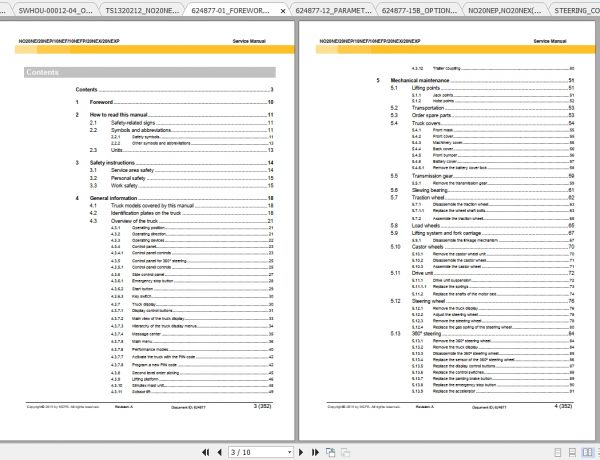
Task: Click the grey 'Contents' heading on left page
Action: point(150,72)
